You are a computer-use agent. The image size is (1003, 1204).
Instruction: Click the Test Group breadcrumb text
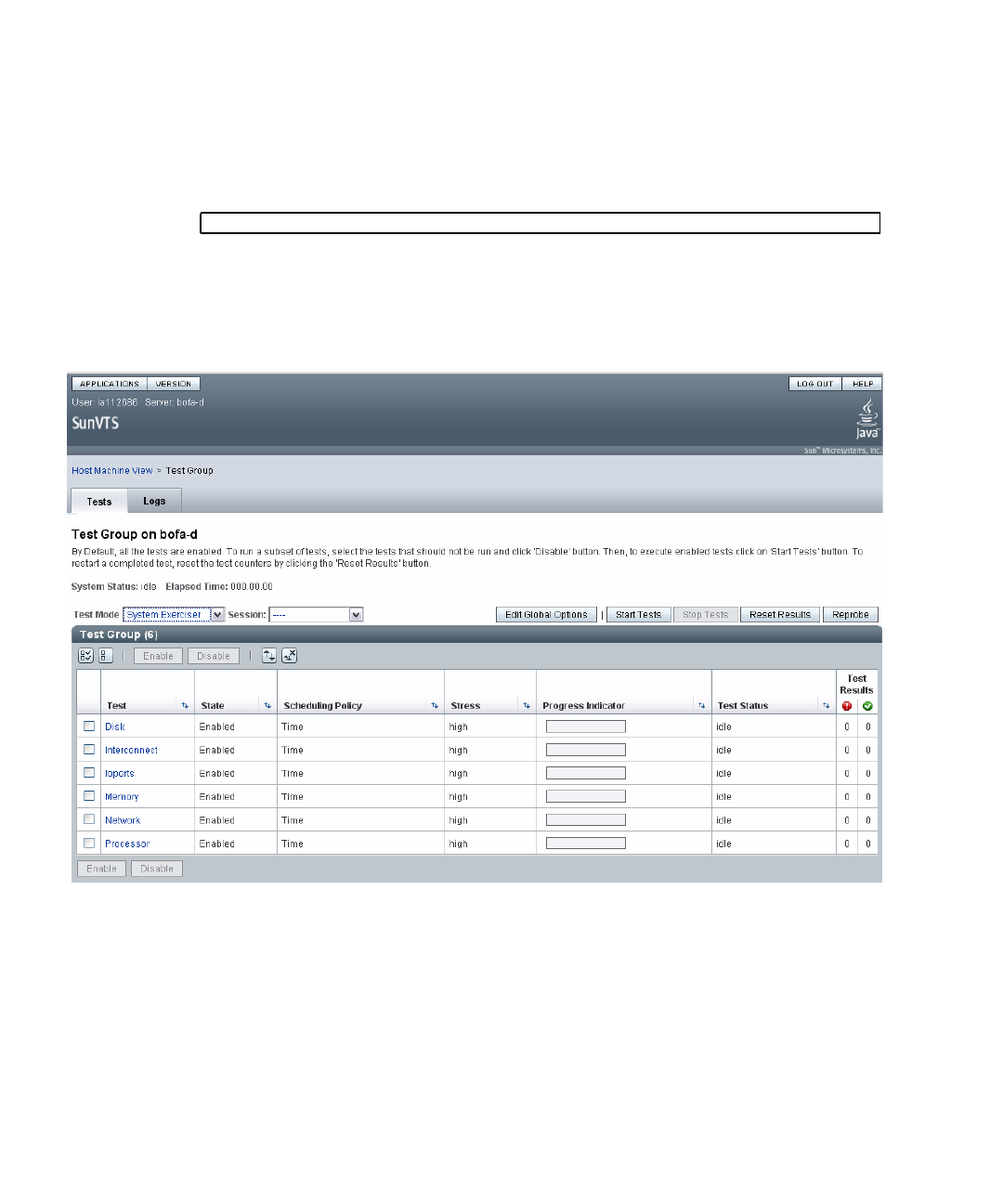pos(189,471)
